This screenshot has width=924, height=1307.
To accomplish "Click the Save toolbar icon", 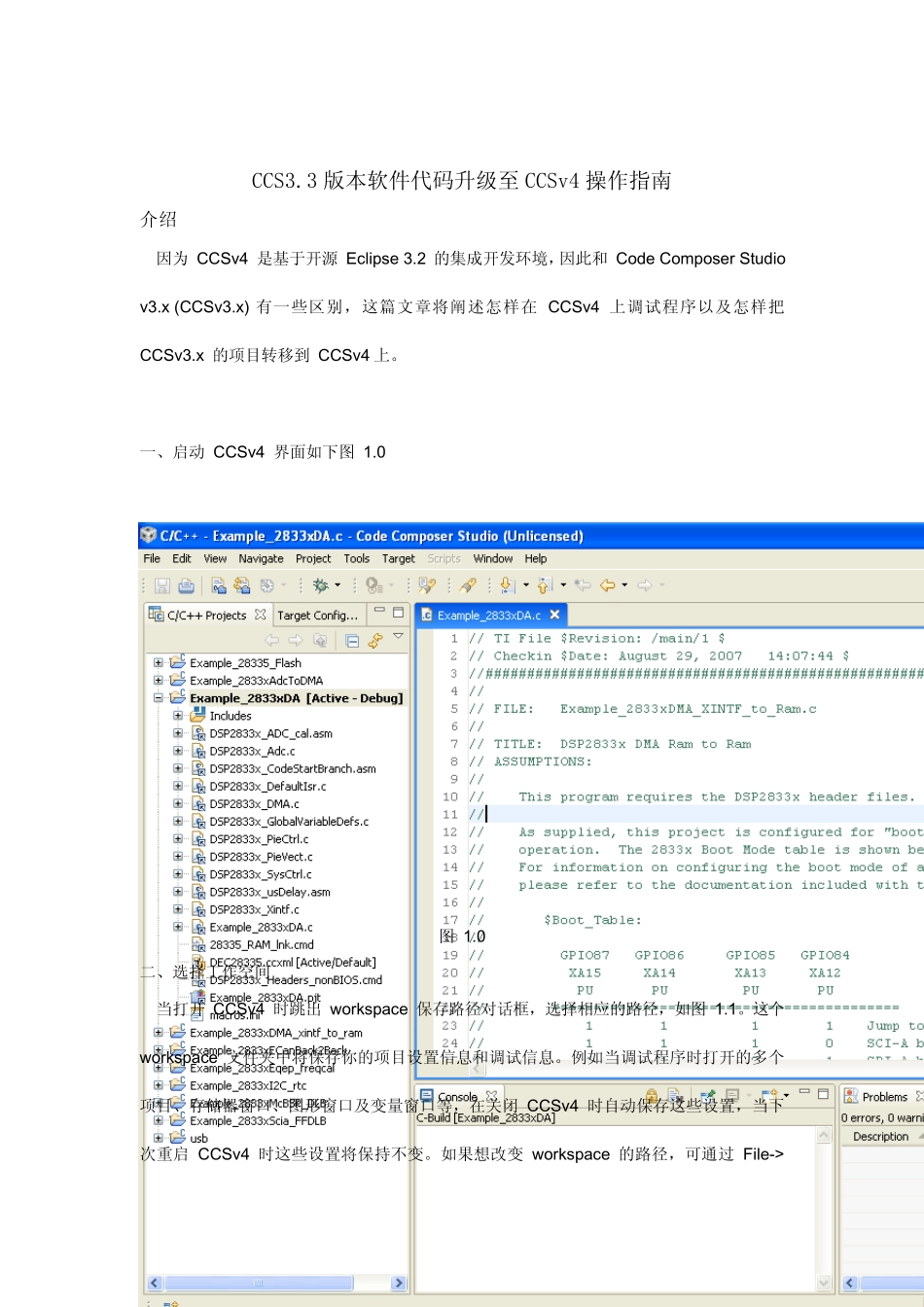I will point(162,585).
